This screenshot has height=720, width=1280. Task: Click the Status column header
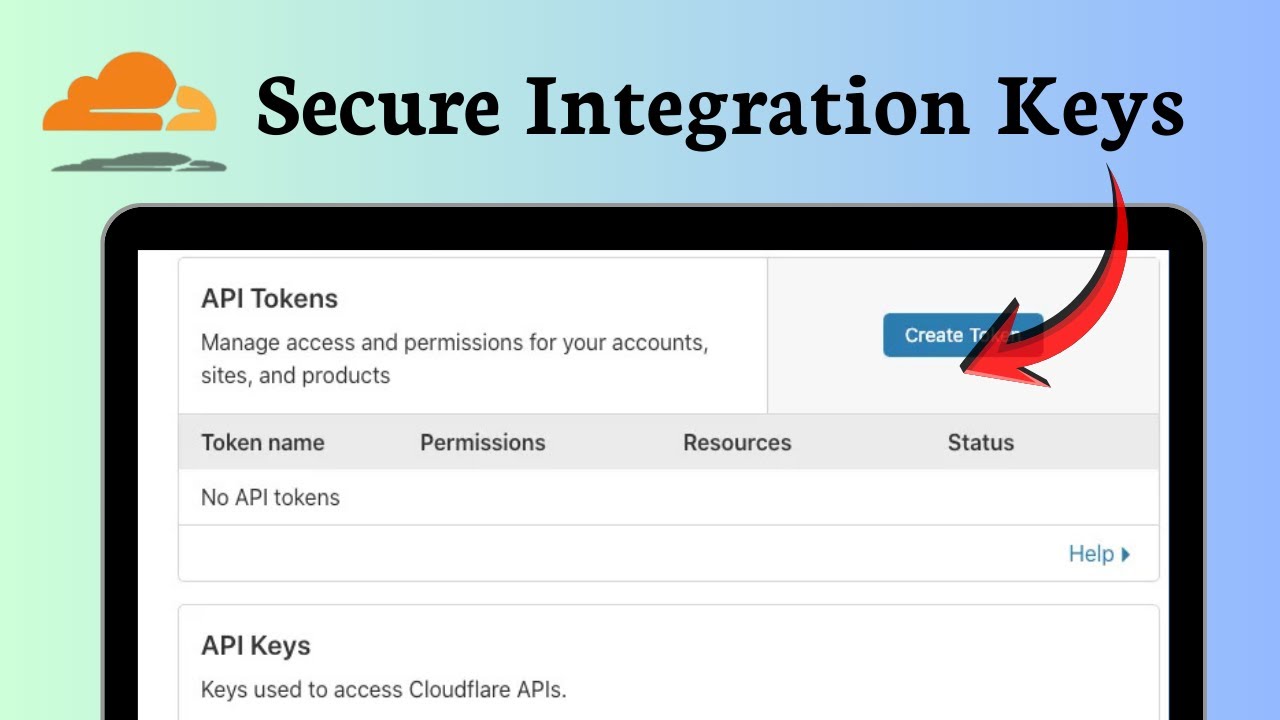981,443
